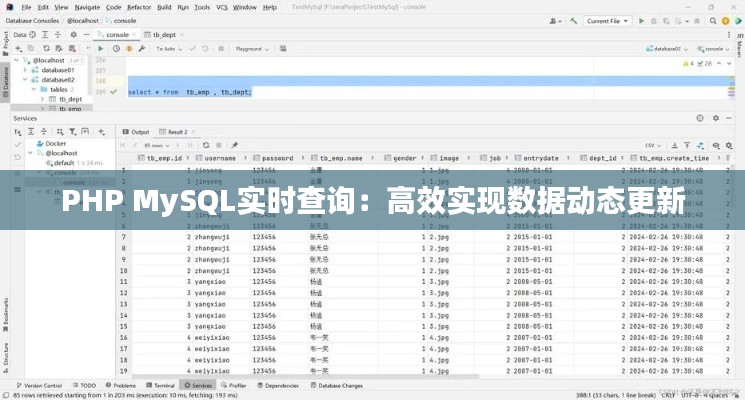This screenshot has height=400, width=745.
Task: Click the in-editor results icon after Playground
Action: coord(283,48)
